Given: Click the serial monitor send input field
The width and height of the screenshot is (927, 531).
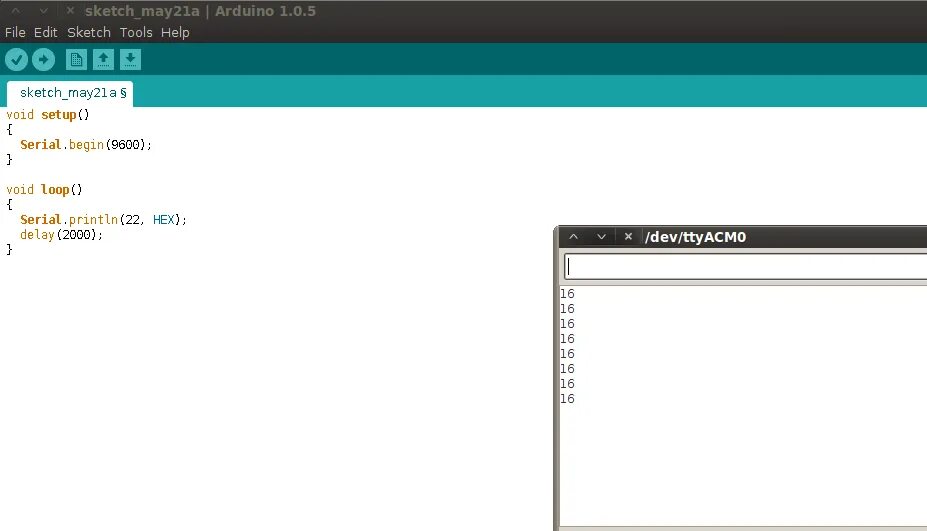Looking at the screenshot, I should click(746, 267).
